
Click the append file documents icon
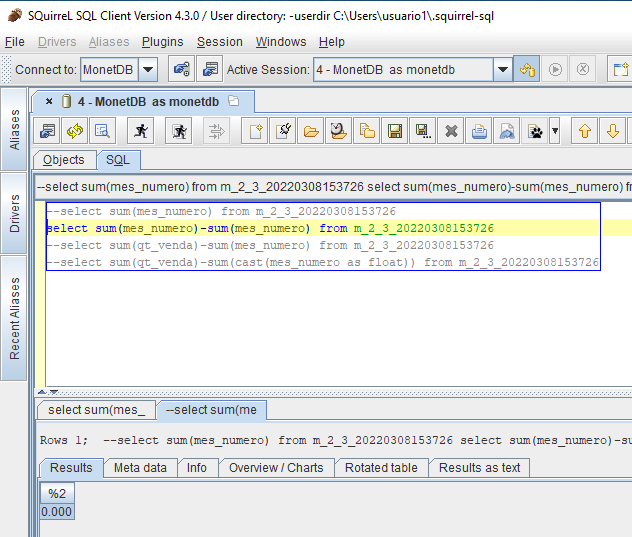pos(367,131)
